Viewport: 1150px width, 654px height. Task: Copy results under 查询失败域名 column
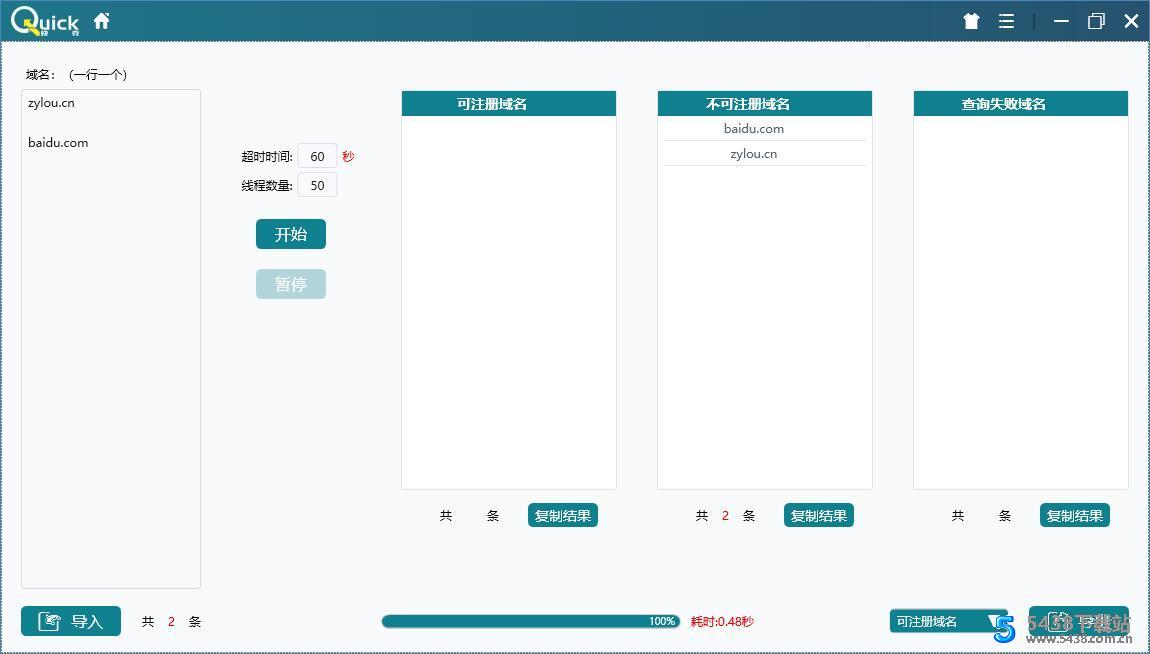pyautogui.click(x=1074, y=515)
